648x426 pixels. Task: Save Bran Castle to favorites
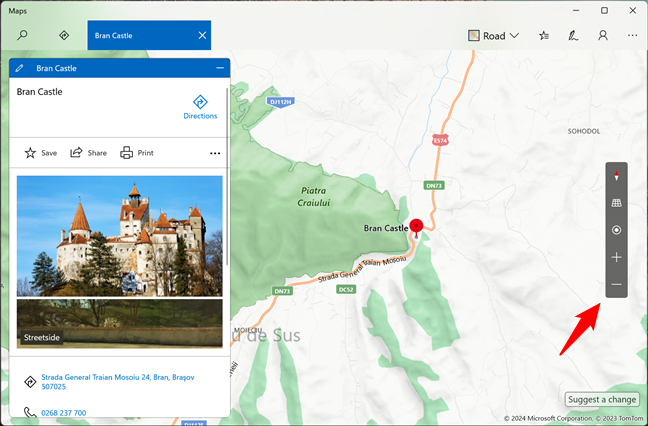coord(40,153)
